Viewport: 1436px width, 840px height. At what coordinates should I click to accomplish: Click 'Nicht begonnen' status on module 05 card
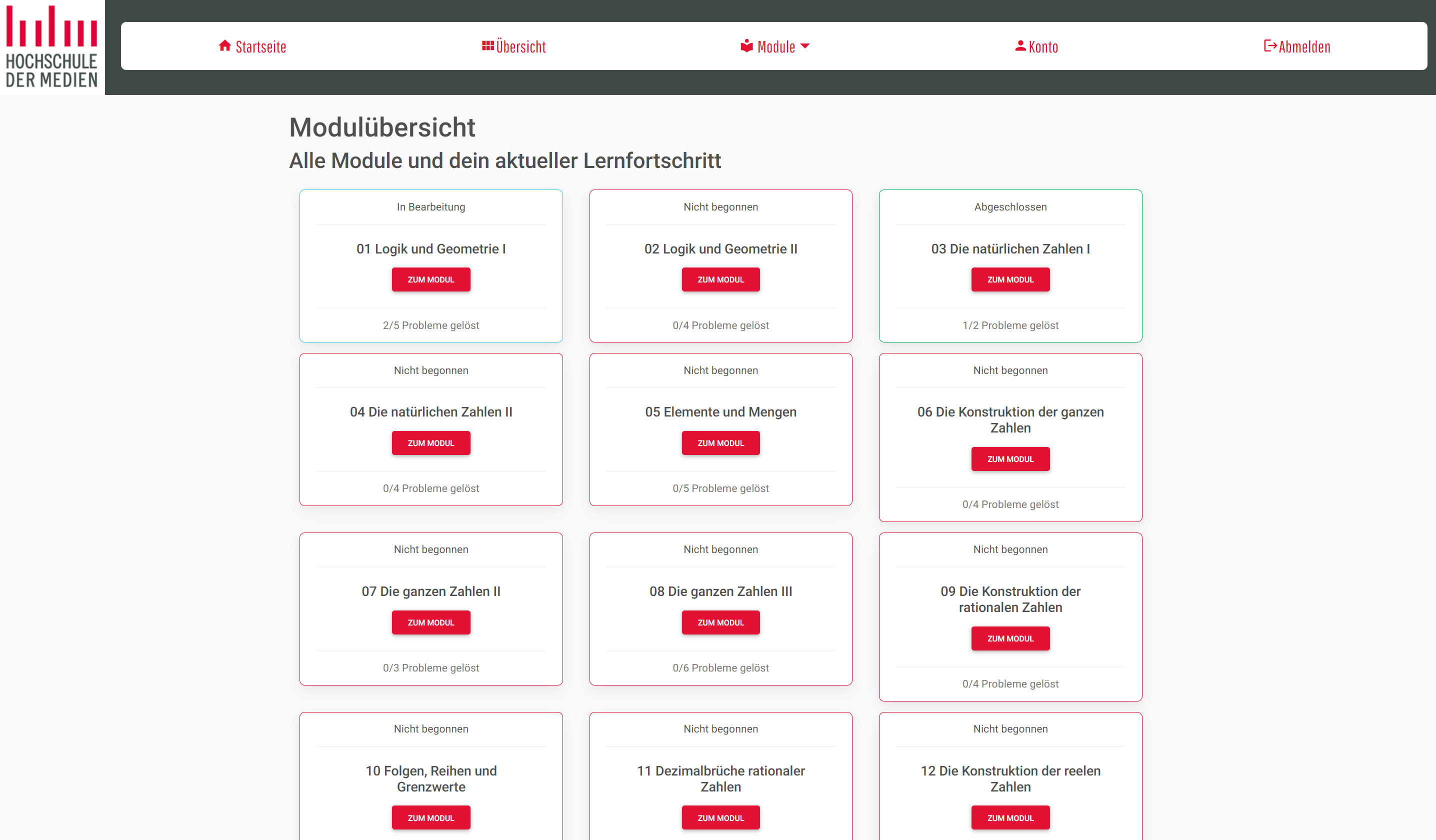(x=721, y=370)
